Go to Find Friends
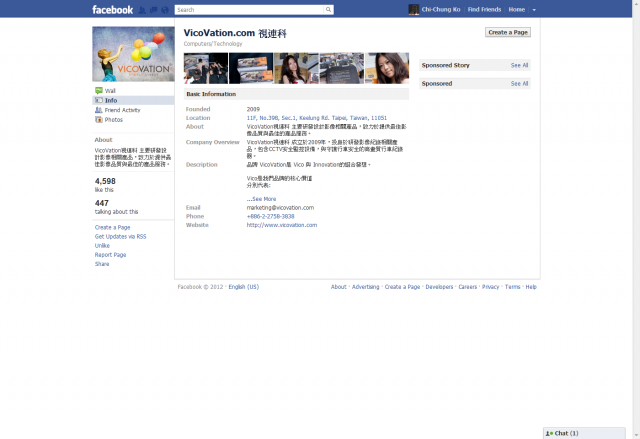Image resolution: width=640 pixels, height=439 pixels. tap(484, 9)
